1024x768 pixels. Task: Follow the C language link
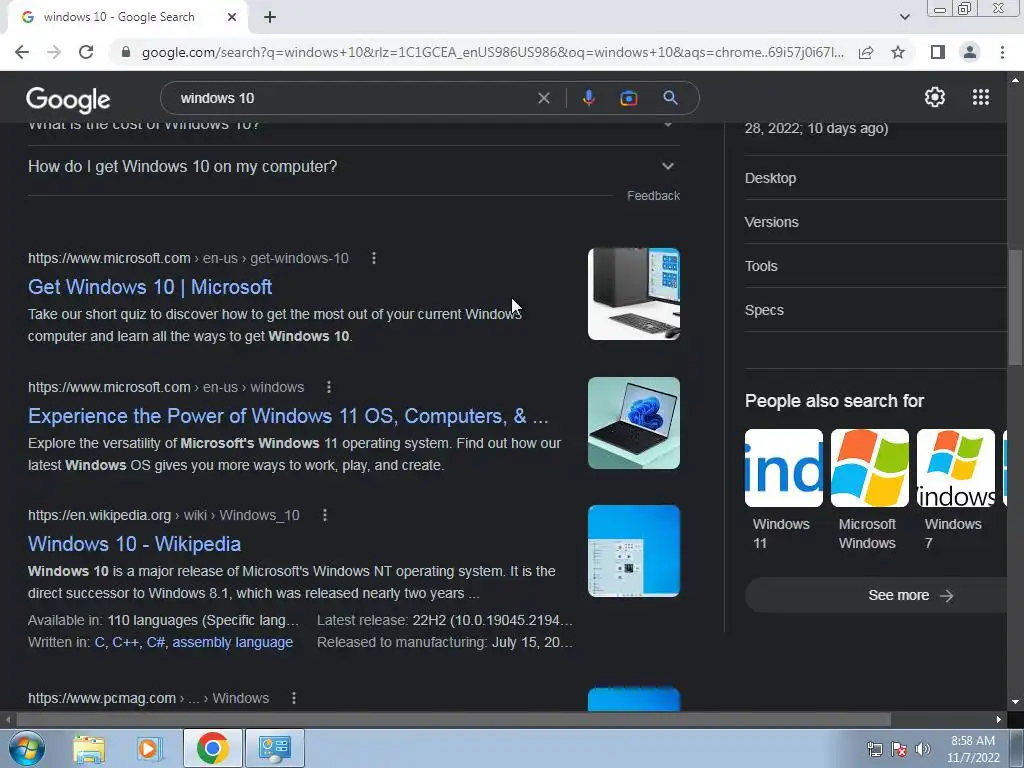pos(99,643)
